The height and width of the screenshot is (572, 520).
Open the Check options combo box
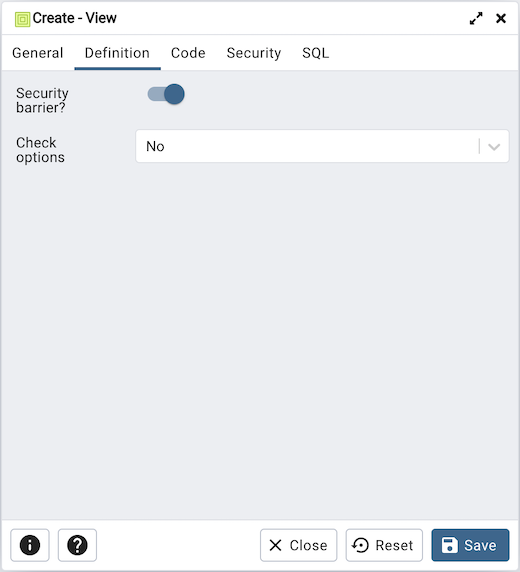pos(322,146)
